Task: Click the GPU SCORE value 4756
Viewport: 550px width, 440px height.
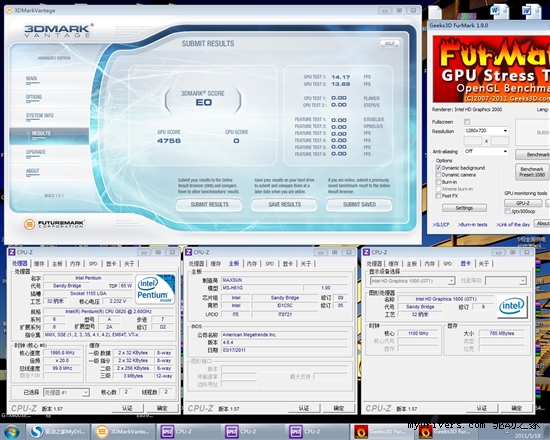Action: tap(169, 141)
